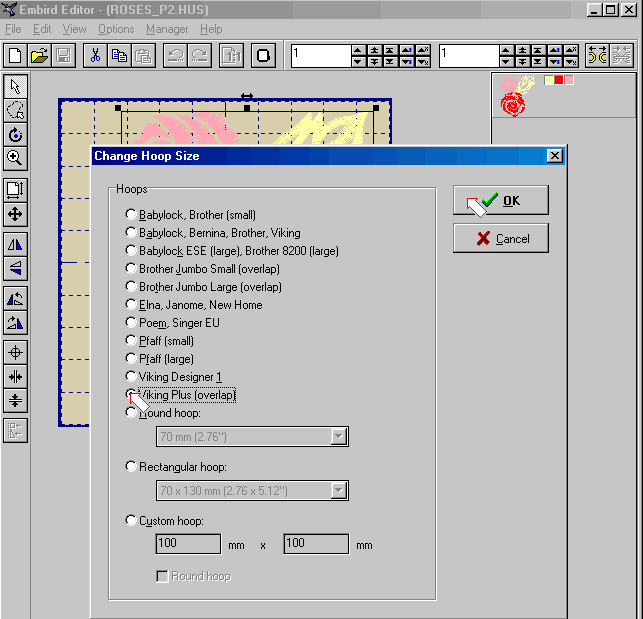Select the arrow pointer tool
The height and width of the screenshot is (619, 643).
click(x=16, y=87)
